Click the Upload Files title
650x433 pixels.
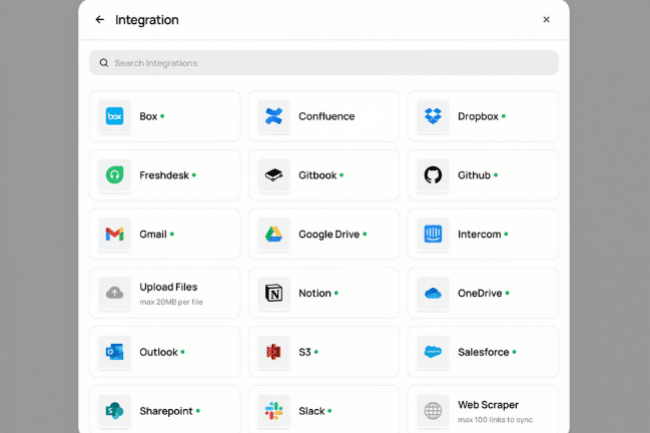point(168,287)
